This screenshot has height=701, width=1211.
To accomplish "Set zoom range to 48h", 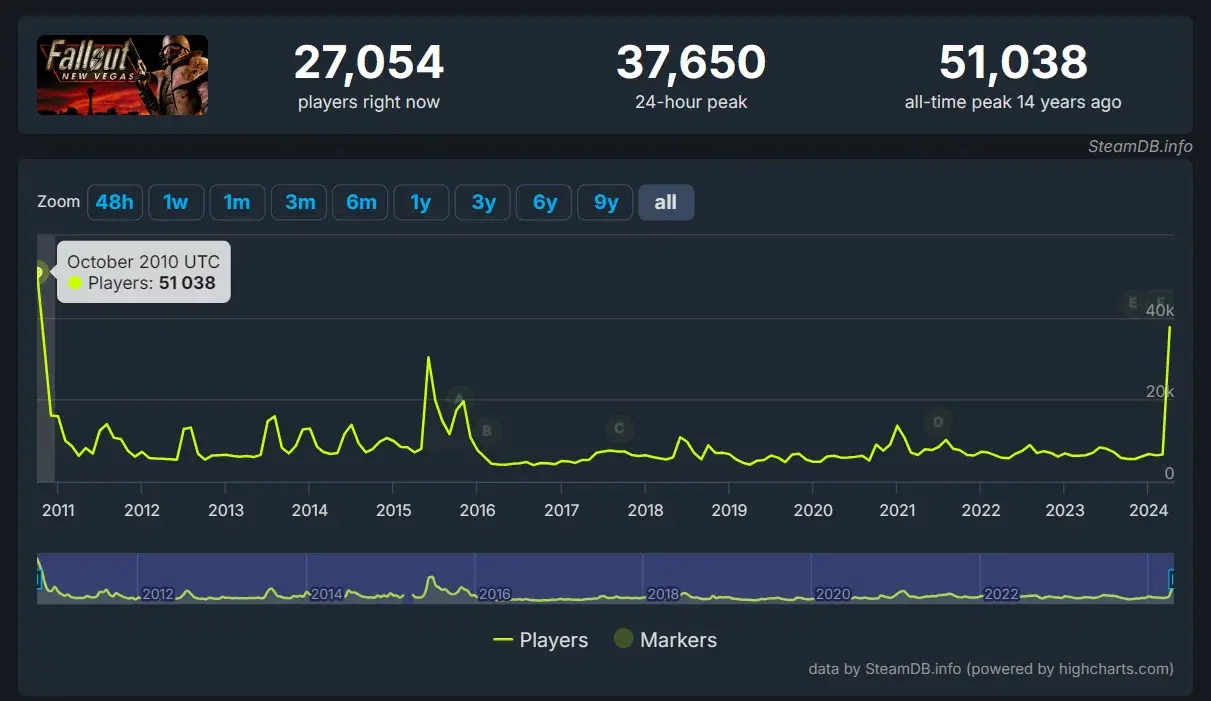I will click(114, 202).
